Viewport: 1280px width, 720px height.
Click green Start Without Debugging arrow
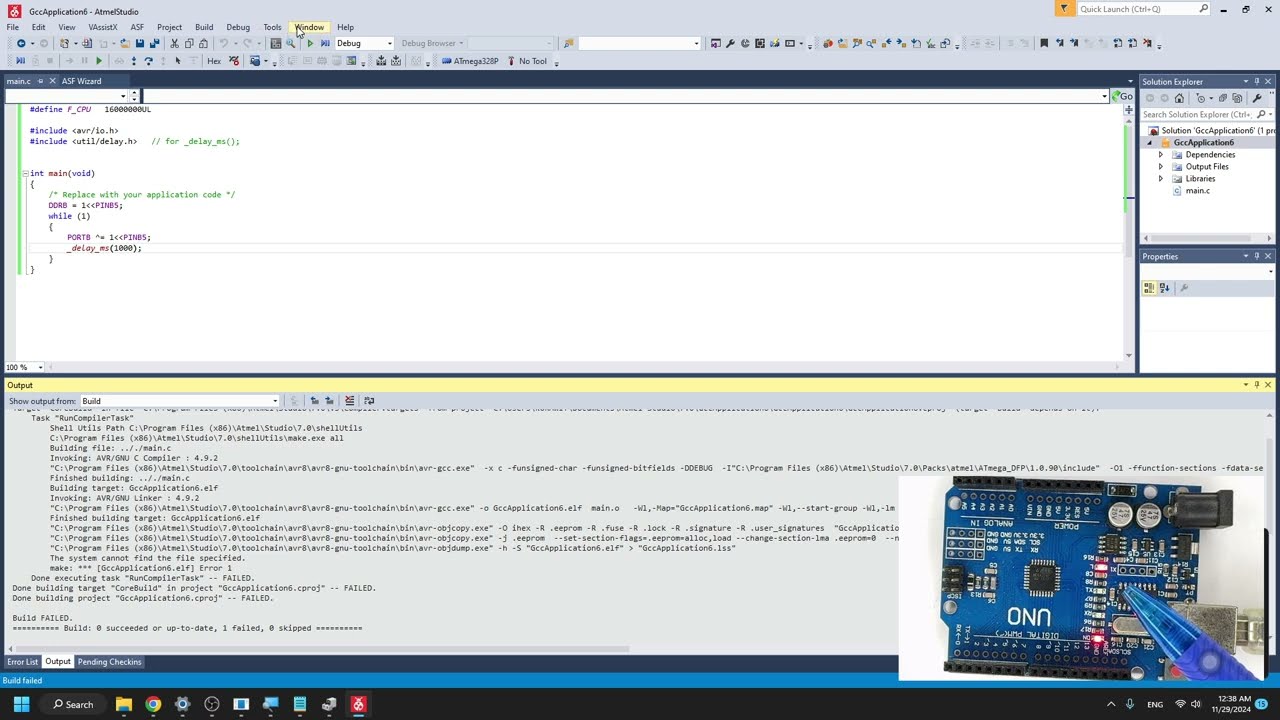pos(310,43)
